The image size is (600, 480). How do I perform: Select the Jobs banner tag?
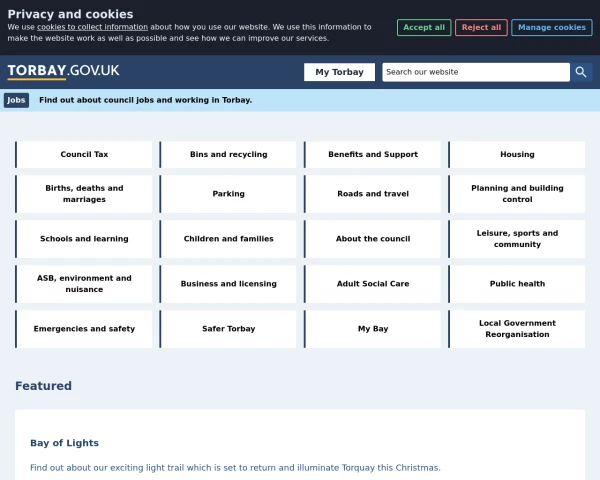click(x=16, y=100)
